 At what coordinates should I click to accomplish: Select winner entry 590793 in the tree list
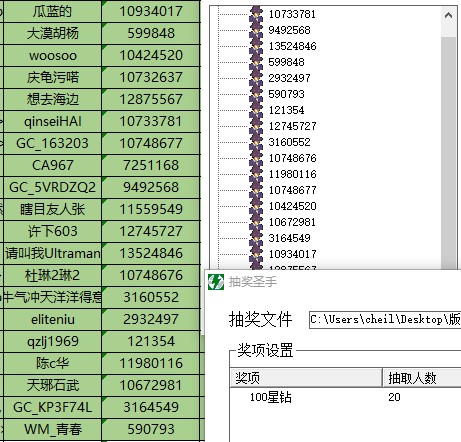286,94
